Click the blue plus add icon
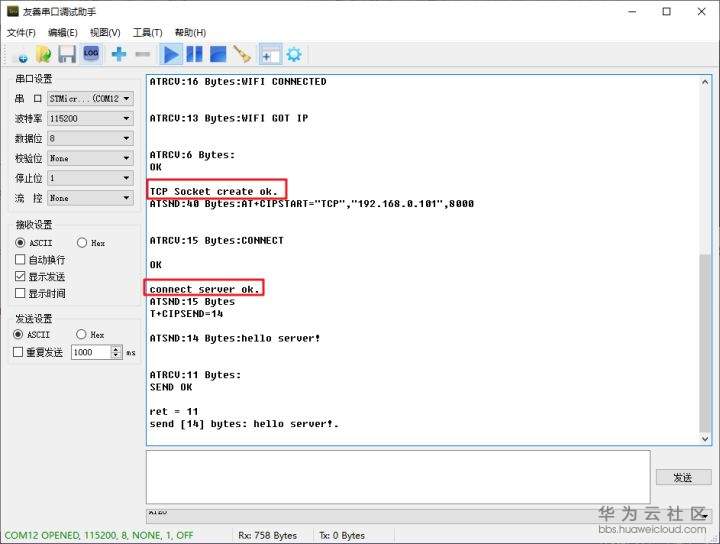Viewport: 720px width, 544px height. point(119,54)
